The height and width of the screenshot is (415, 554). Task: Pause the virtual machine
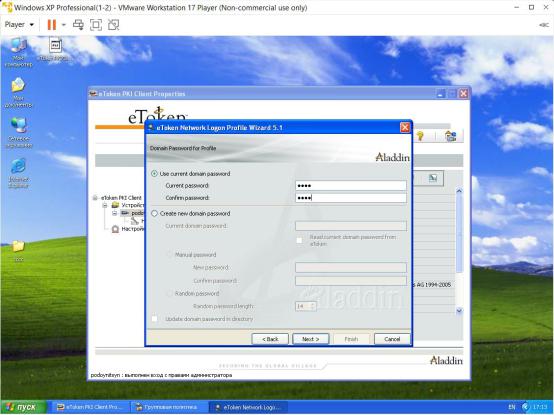click(52, 25)
